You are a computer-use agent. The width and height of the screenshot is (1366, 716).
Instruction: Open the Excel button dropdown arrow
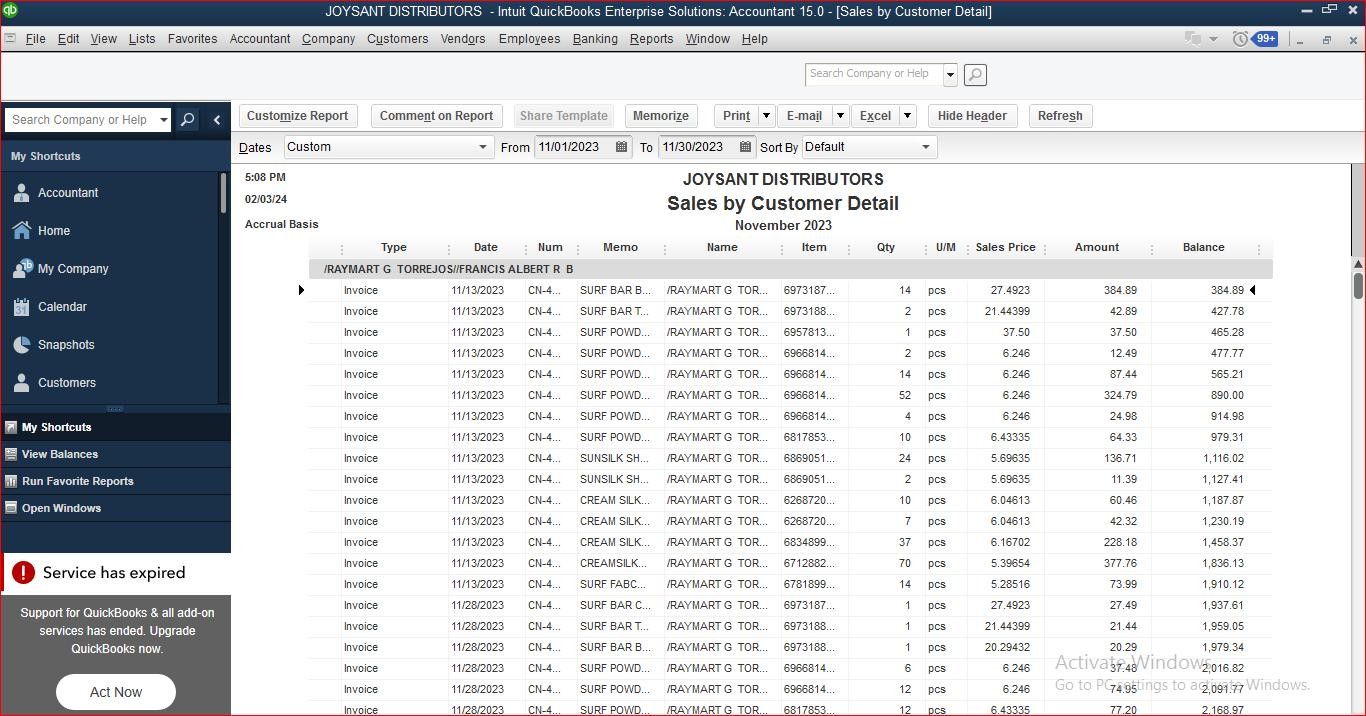tap(907, 116)
